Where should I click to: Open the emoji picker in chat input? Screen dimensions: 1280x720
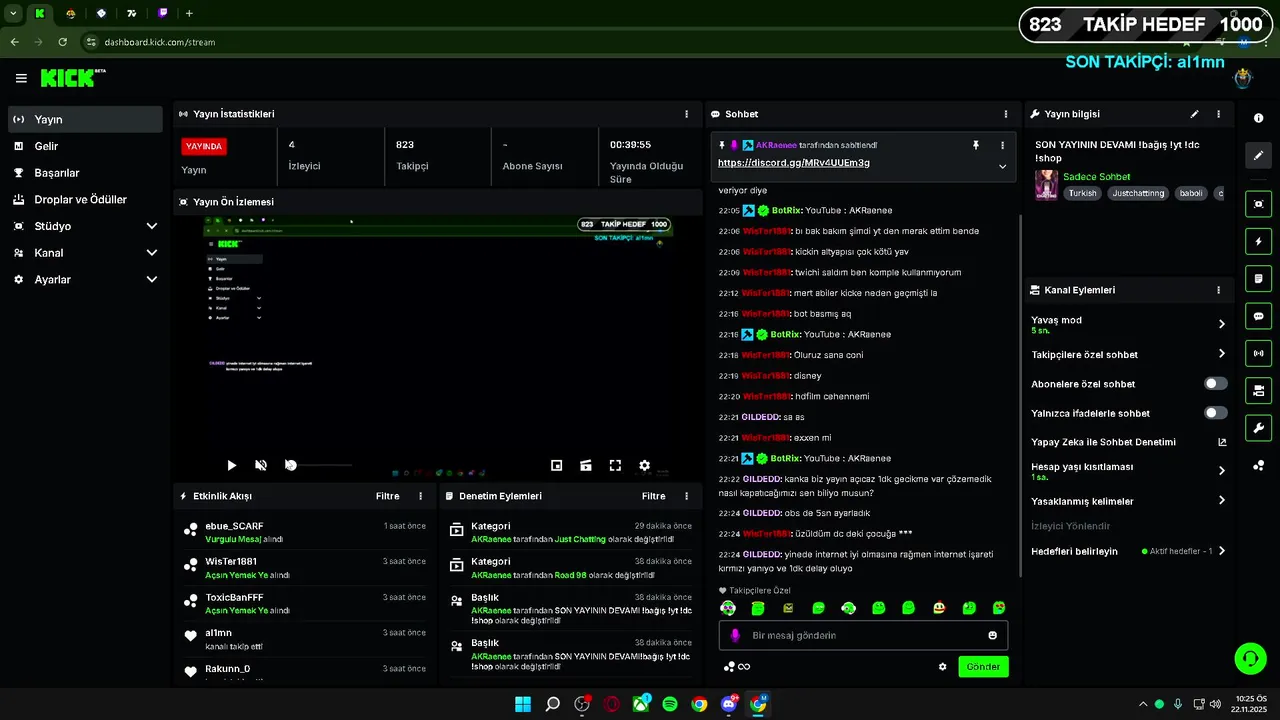[x=992, y=635]
